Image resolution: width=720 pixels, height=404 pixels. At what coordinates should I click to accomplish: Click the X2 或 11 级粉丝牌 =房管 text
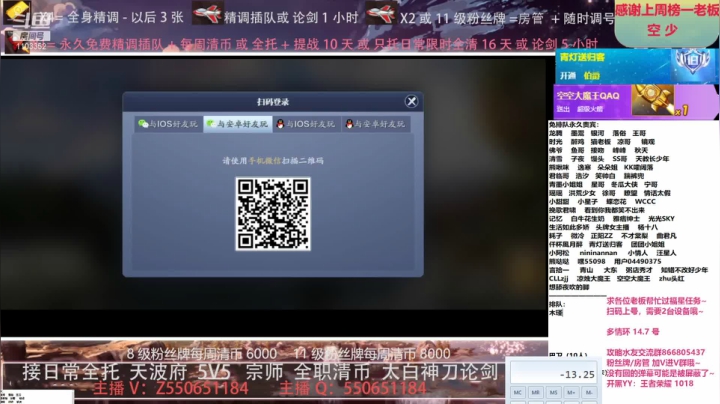point(471,18)
